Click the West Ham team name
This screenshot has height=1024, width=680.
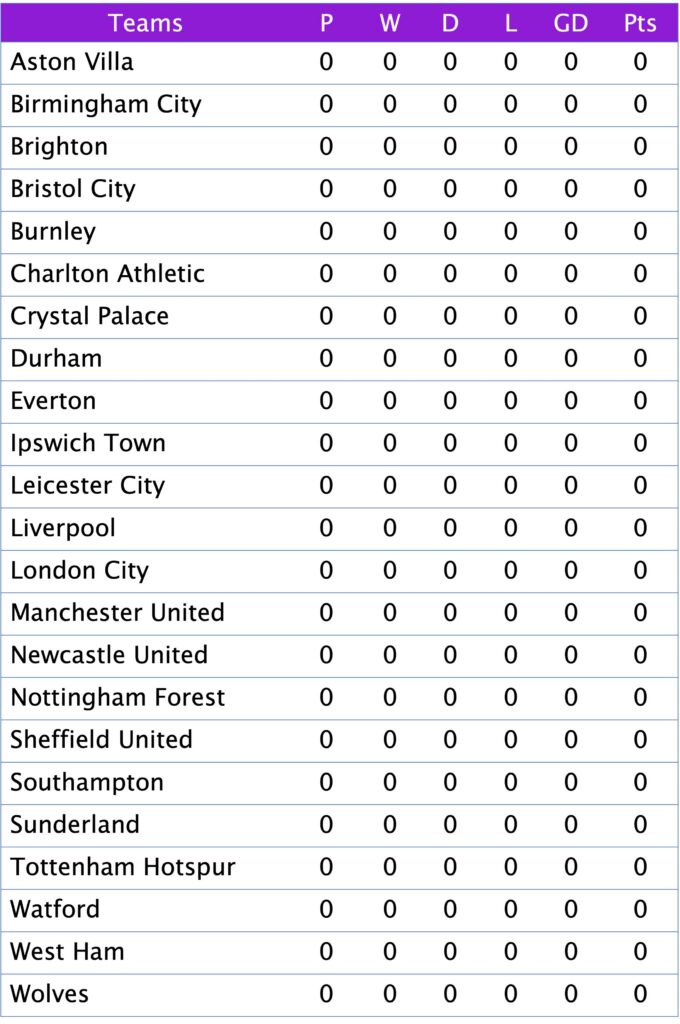(67, 952)
